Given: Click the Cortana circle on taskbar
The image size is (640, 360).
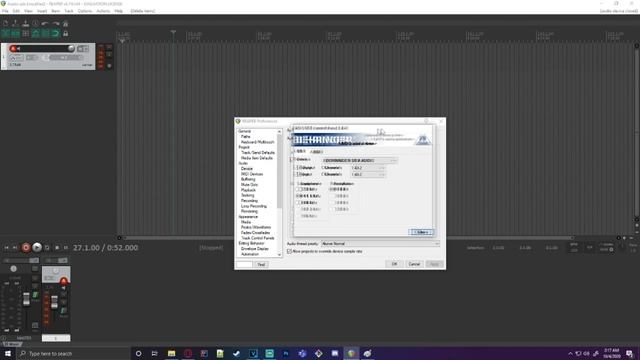Looking at the screenshot, I should tap(138, 353).
